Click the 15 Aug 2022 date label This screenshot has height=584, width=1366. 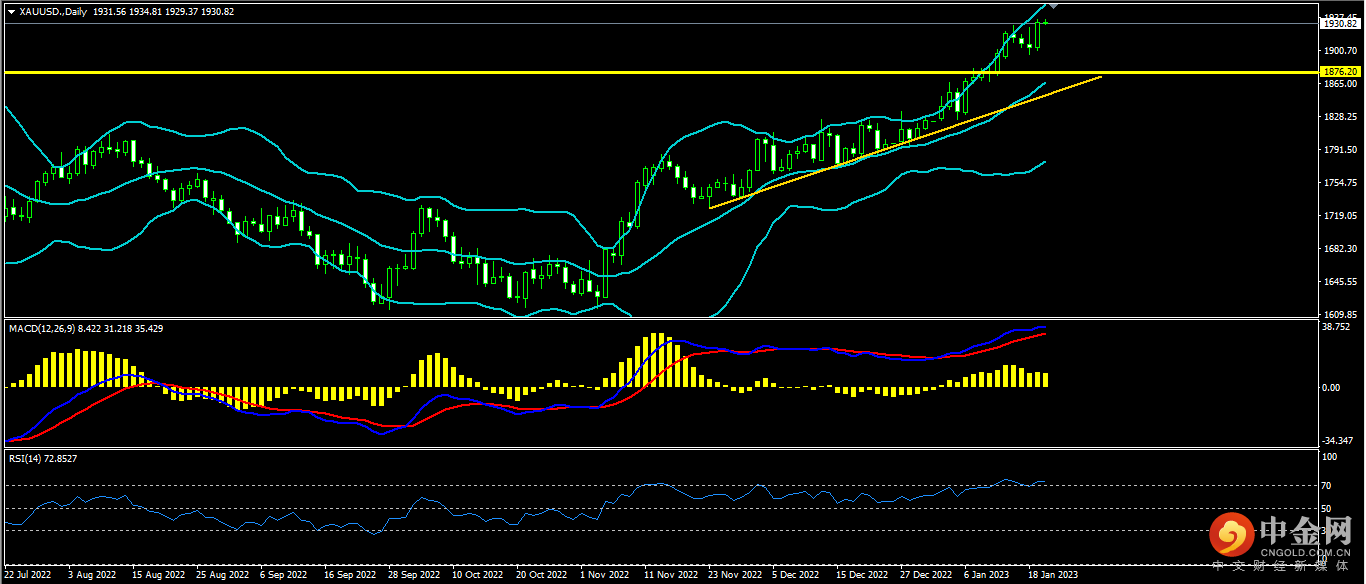pos(160,576)
